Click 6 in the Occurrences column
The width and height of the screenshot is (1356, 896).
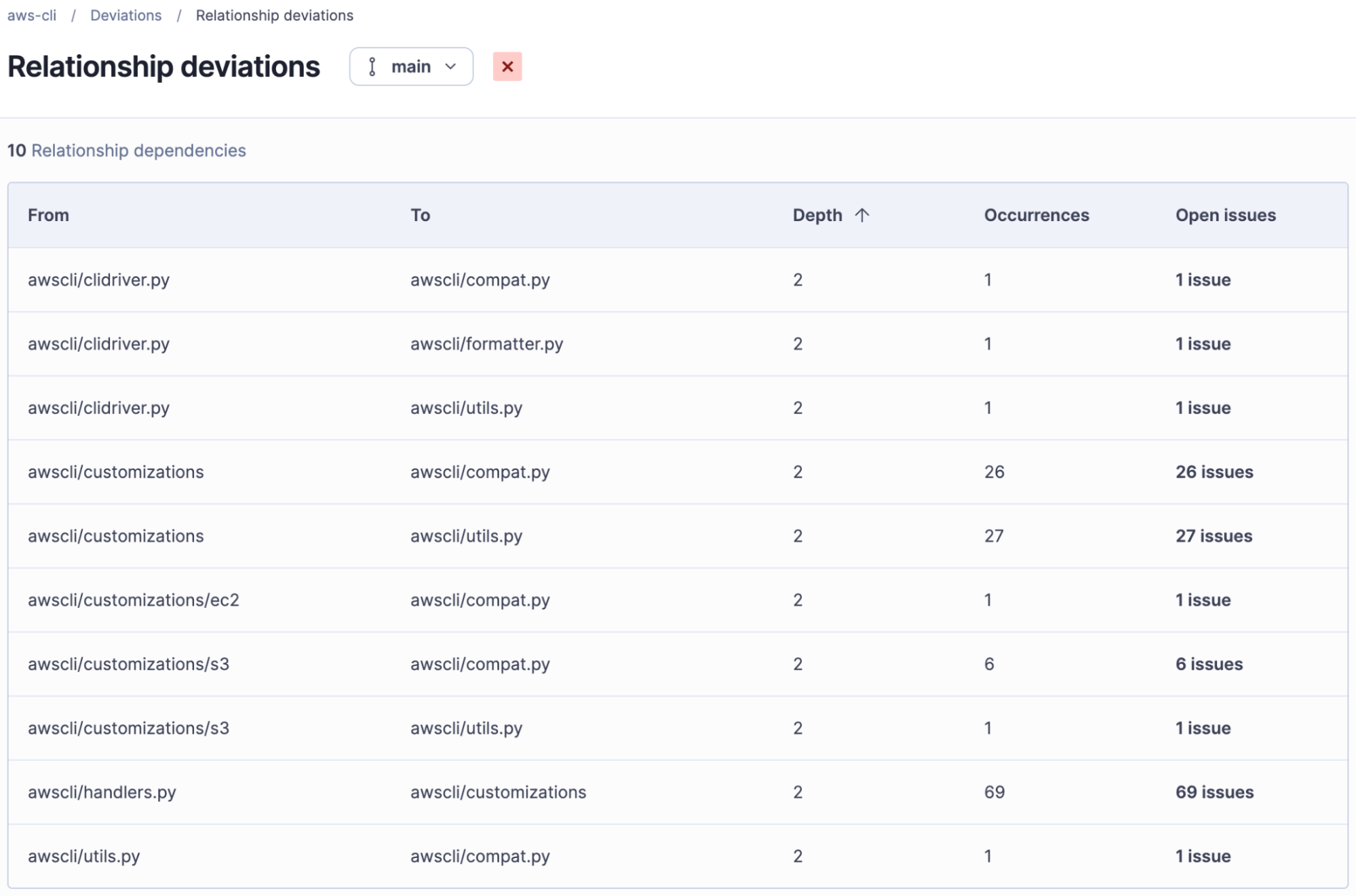click(989, 664)
